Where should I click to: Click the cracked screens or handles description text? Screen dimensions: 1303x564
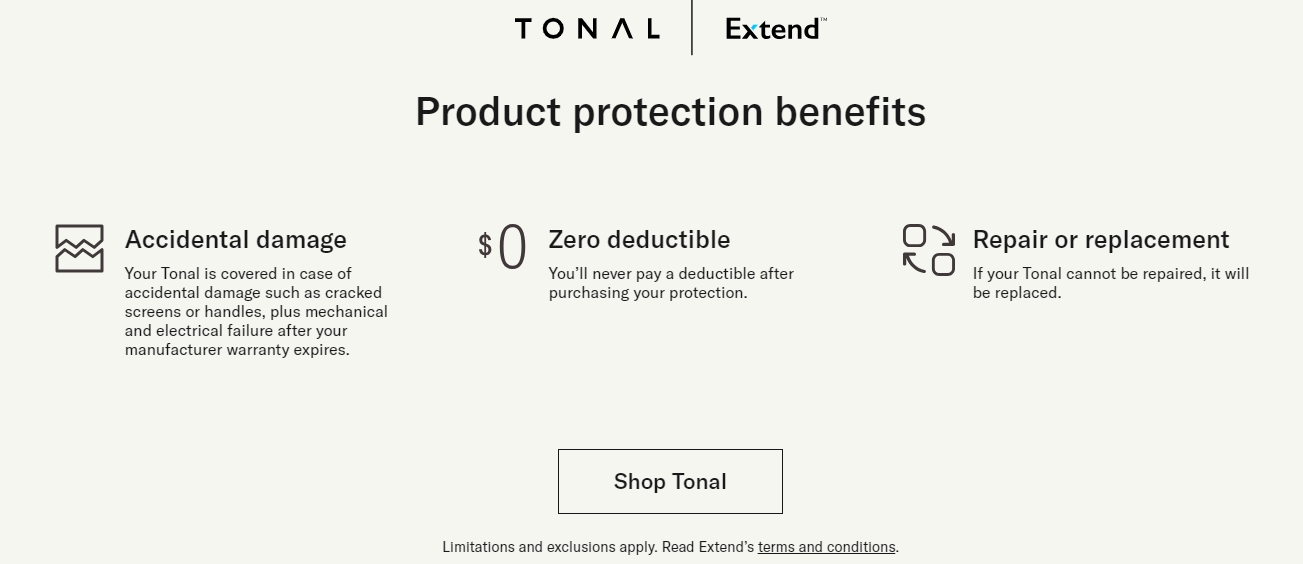(256, 312)
